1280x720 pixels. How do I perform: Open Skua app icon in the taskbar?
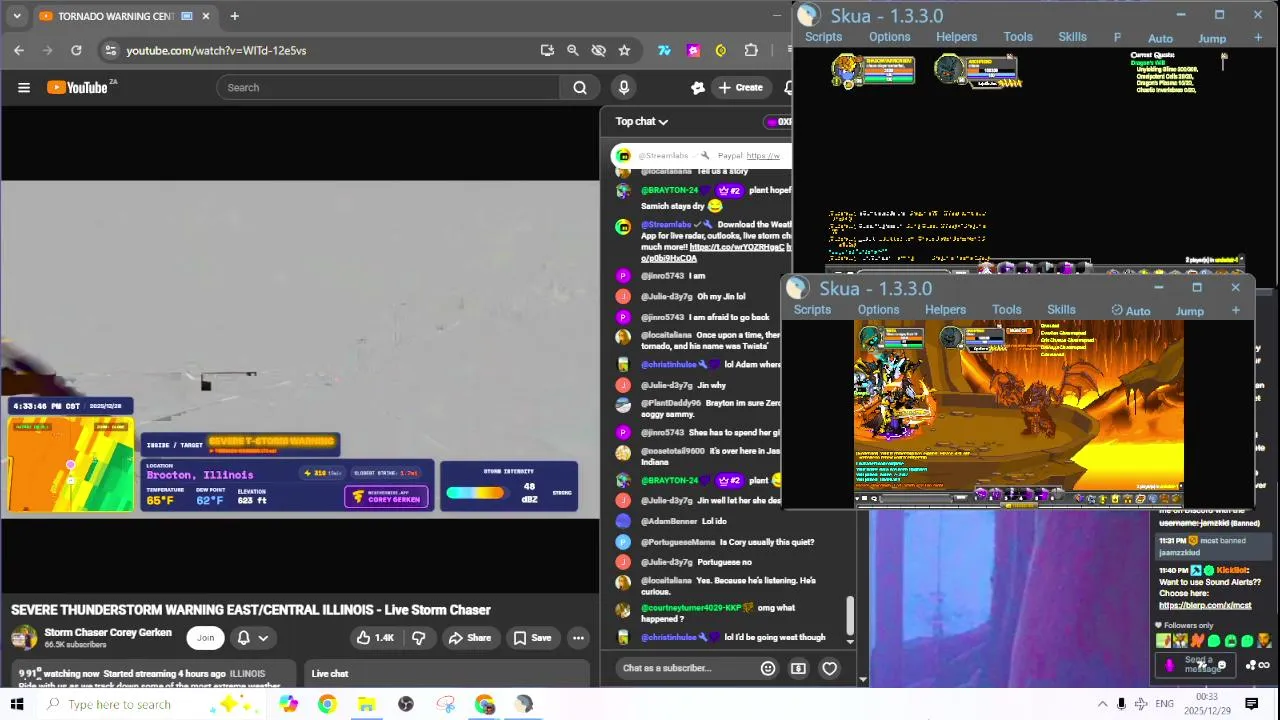click(524, 704)
